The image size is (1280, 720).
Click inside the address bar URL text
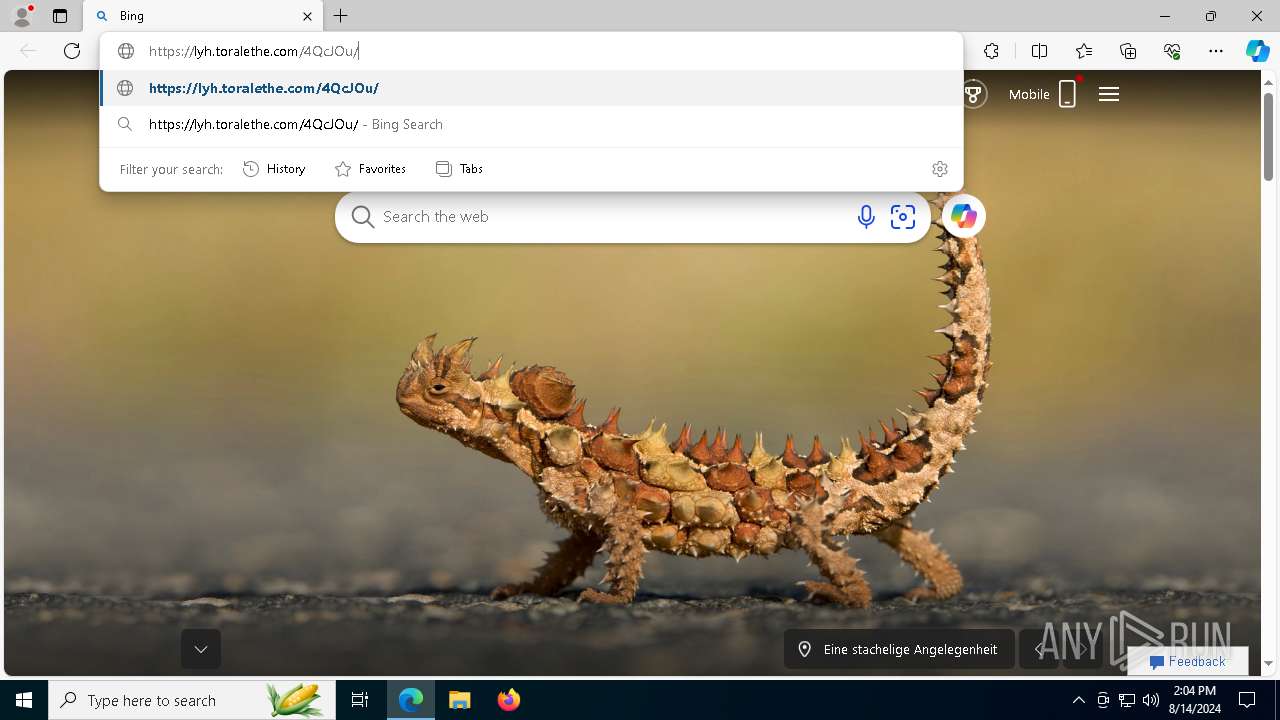pyautogui.click(x=253, y=51)
